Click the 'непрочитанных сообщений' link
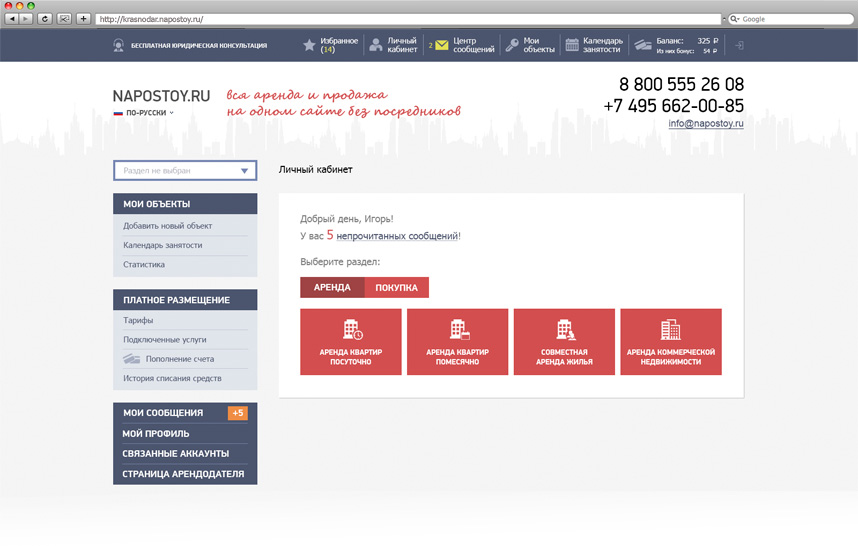Viewport: 858px width, 546px height. tap(397, 236)
